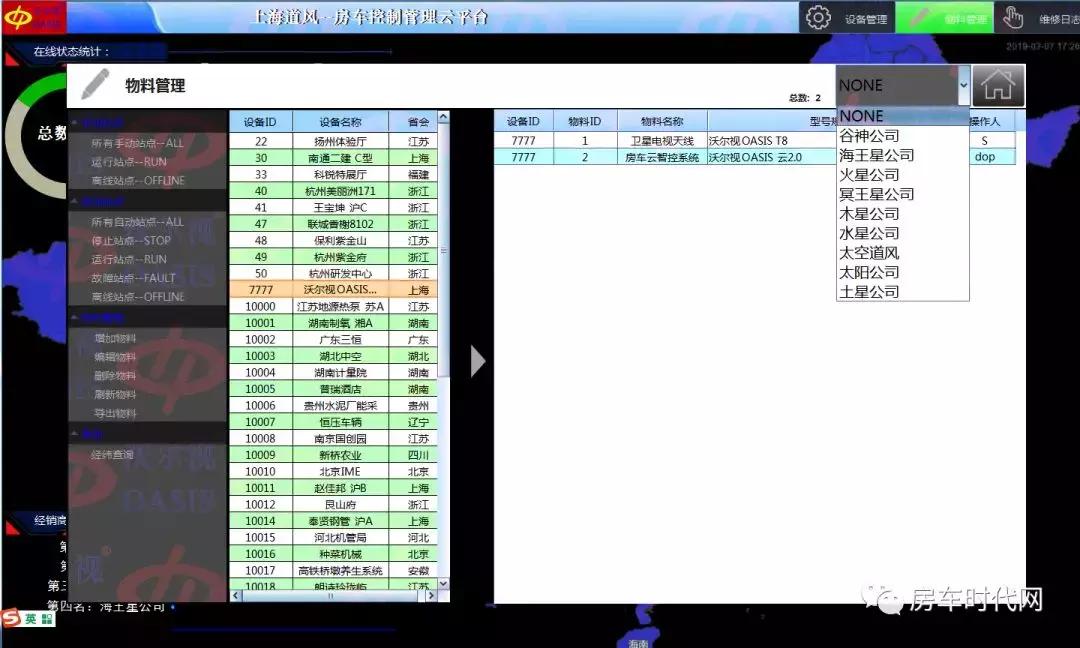1080x648 pixels.
Task: Click the right-pointing arrow between the two tables
Action: (477, 361)
